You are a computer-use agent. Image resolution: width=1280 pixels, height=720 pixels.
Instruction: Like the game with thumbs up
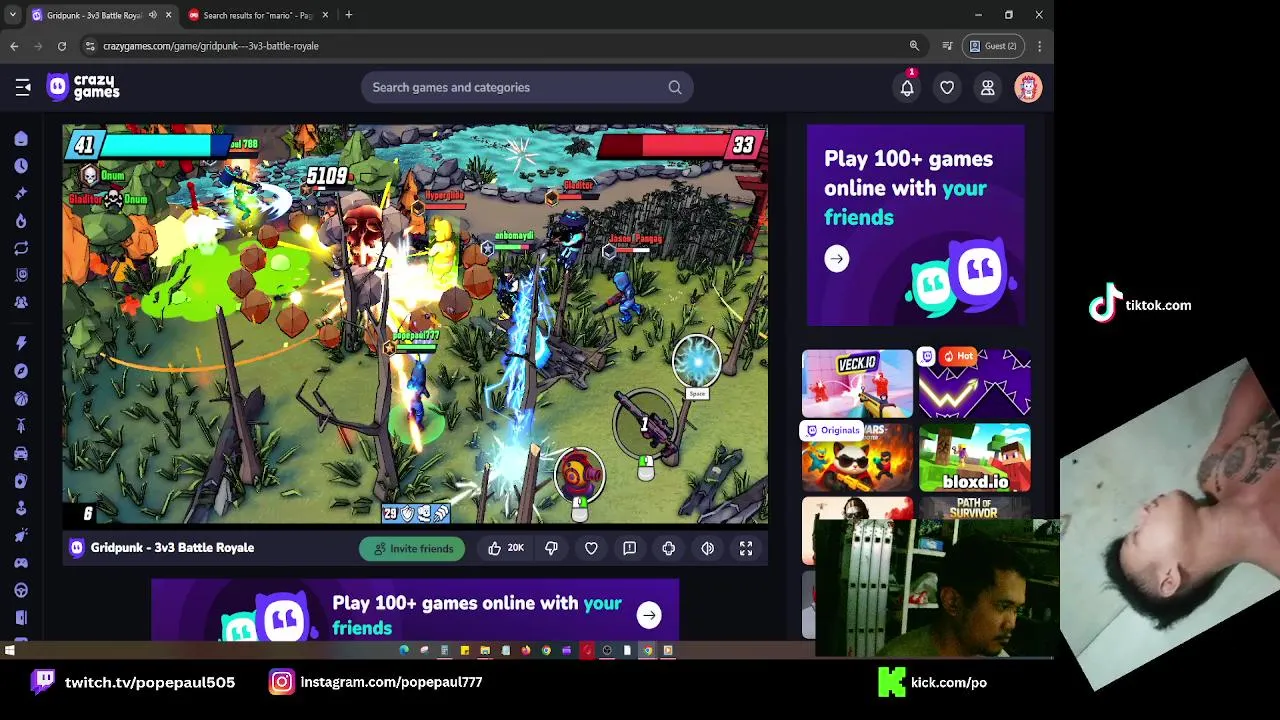tap(506, 548)
